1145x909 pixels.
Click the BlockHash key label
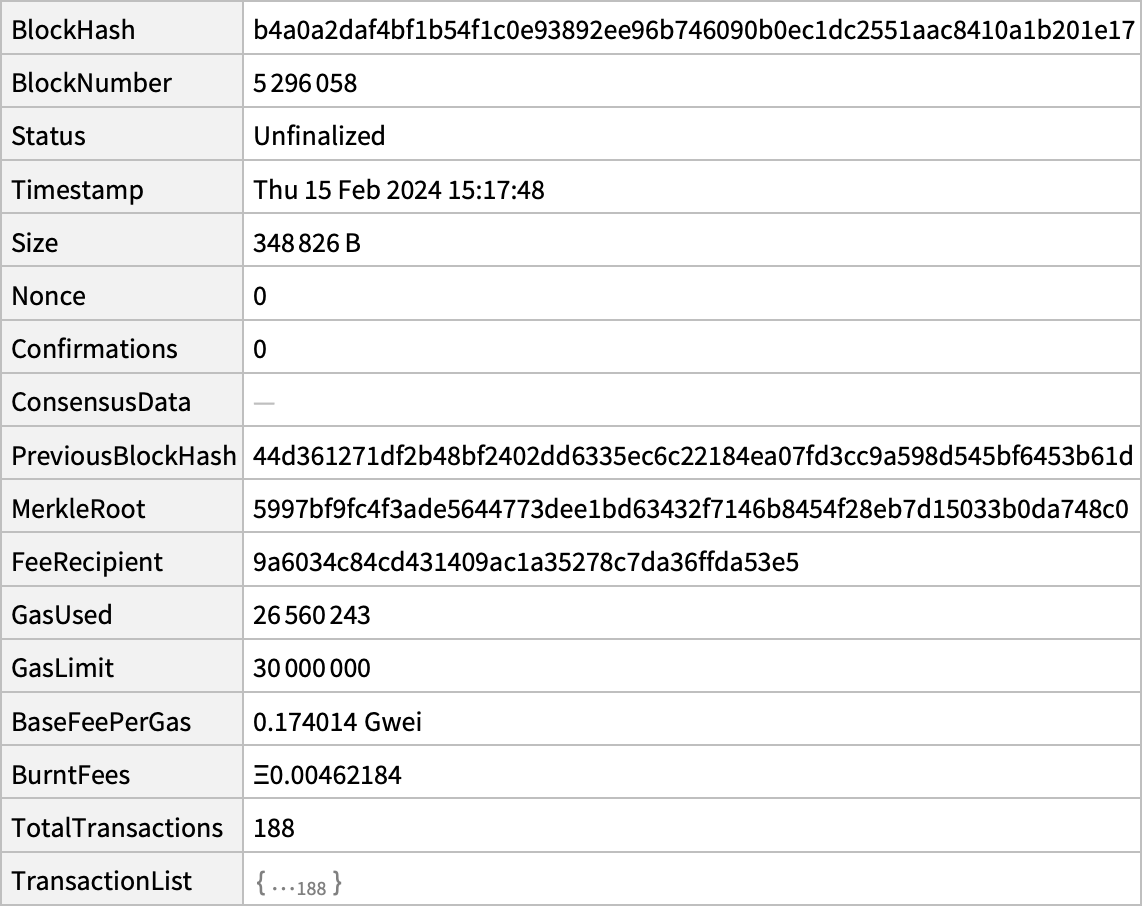tap(73, 30)
